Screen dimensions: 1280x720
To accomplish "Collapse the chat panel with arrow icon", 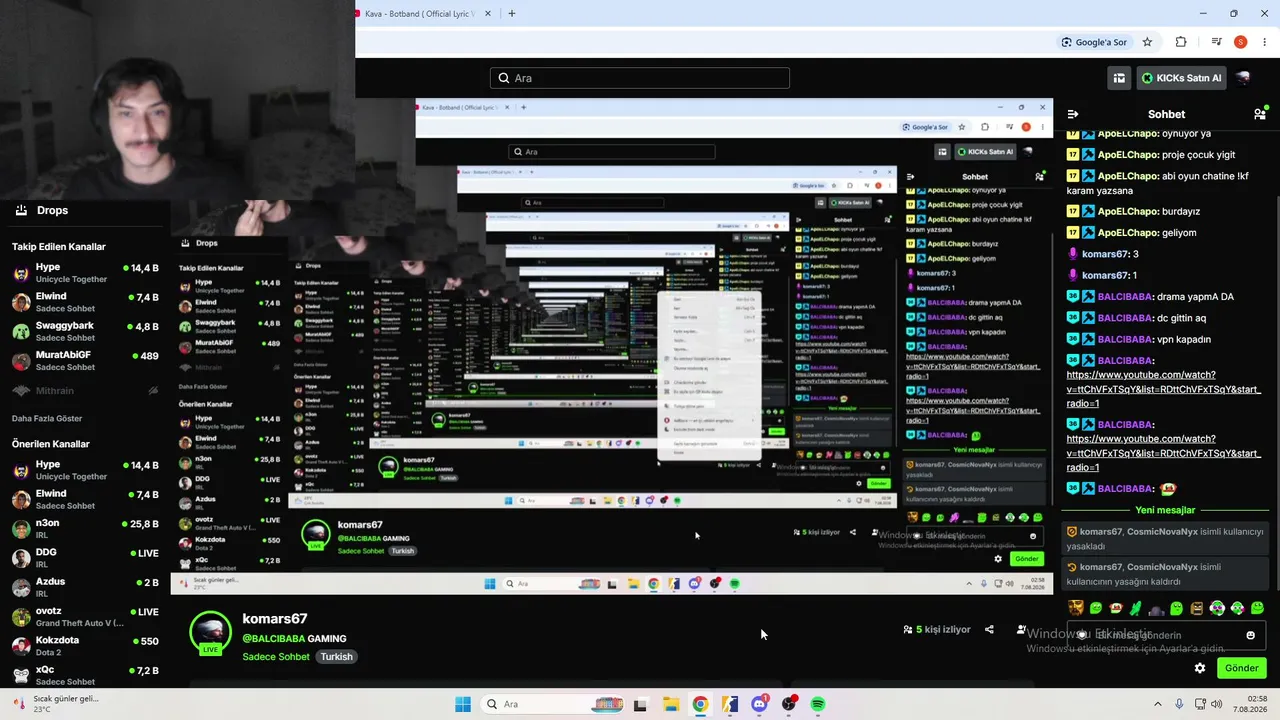I will click(1072, 114).
